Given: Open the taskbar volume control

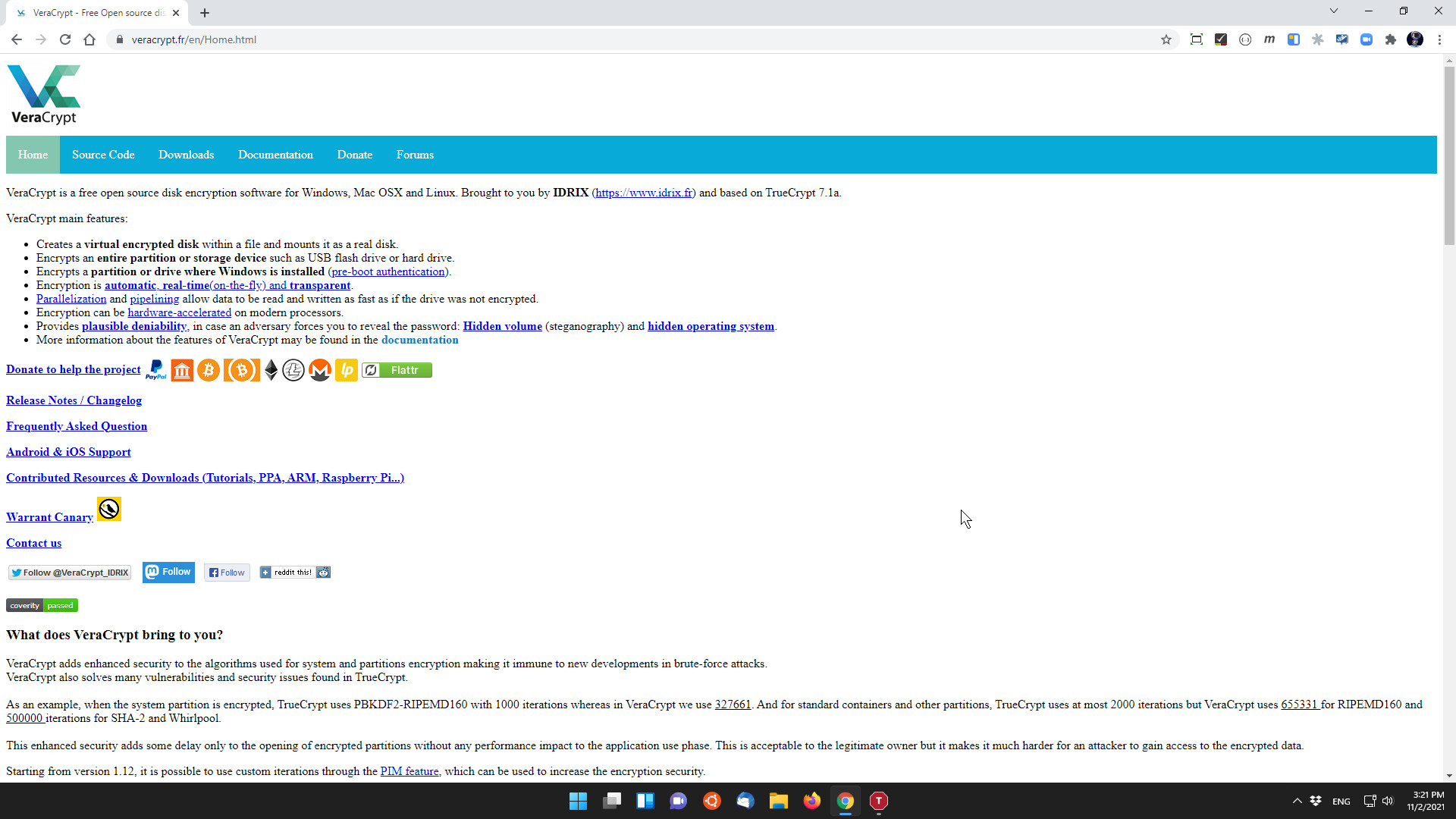Looking at the screenshot, I should tap(1388, 801).
